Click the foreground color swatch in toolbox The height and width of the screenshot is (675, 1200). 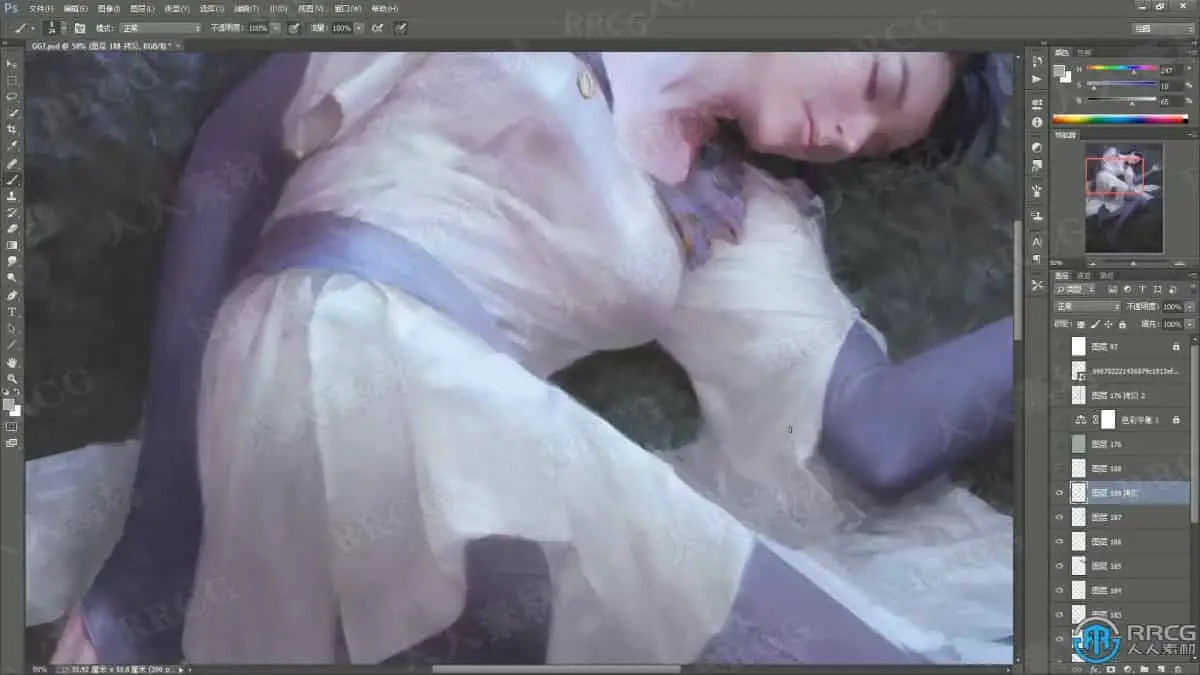(9, 404)
